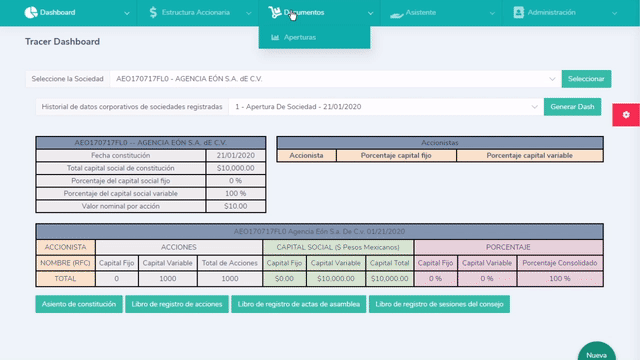
Task: Click the TOTAL row label
Action: [65, 279]
